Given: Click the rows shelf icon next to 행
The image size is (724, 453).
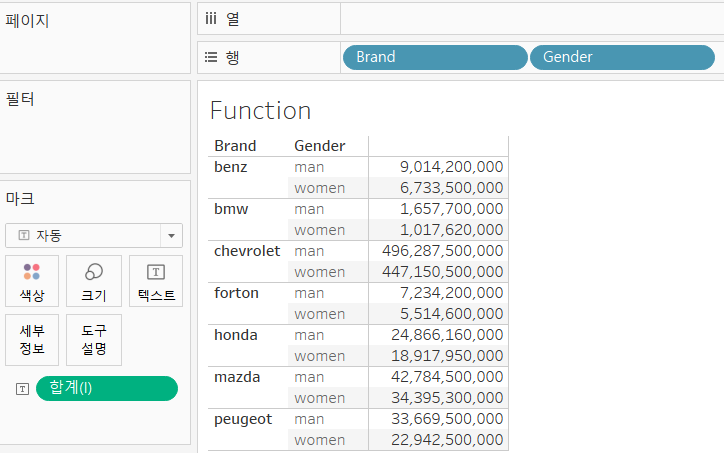Looking at the screenshot, I should coord(211,57).
